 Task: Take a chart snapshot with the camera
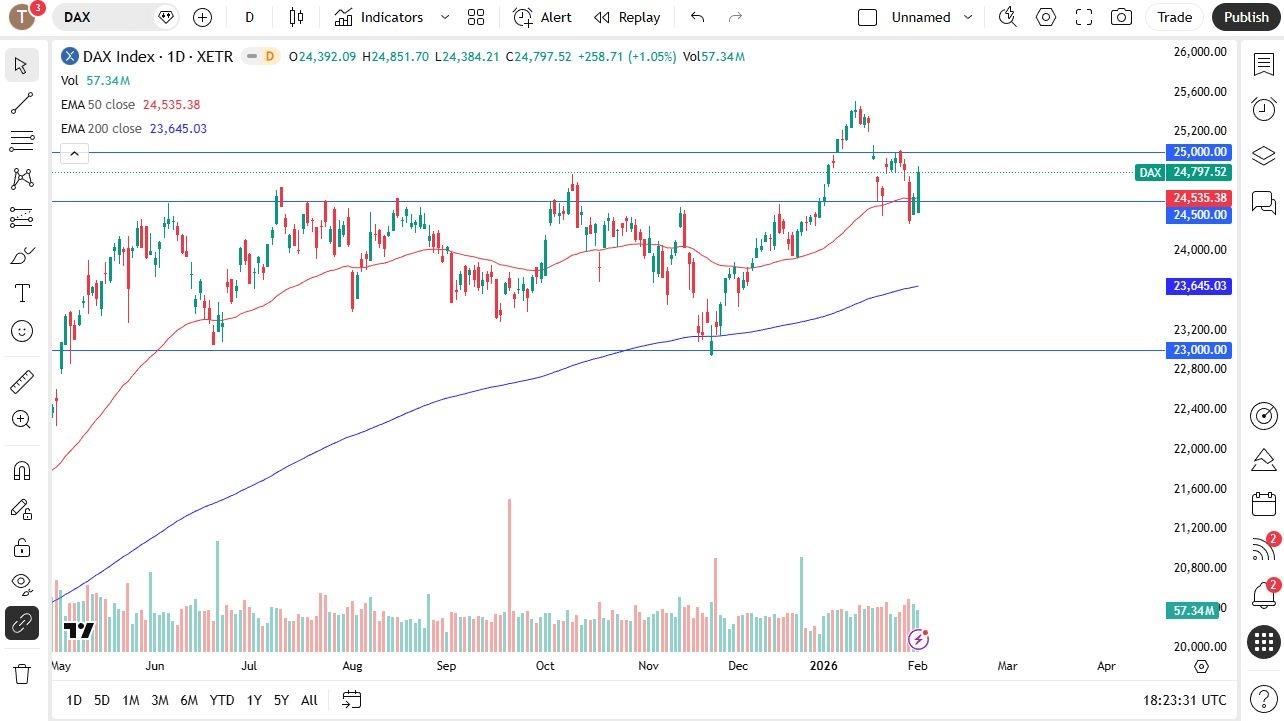click(1120, 17)
